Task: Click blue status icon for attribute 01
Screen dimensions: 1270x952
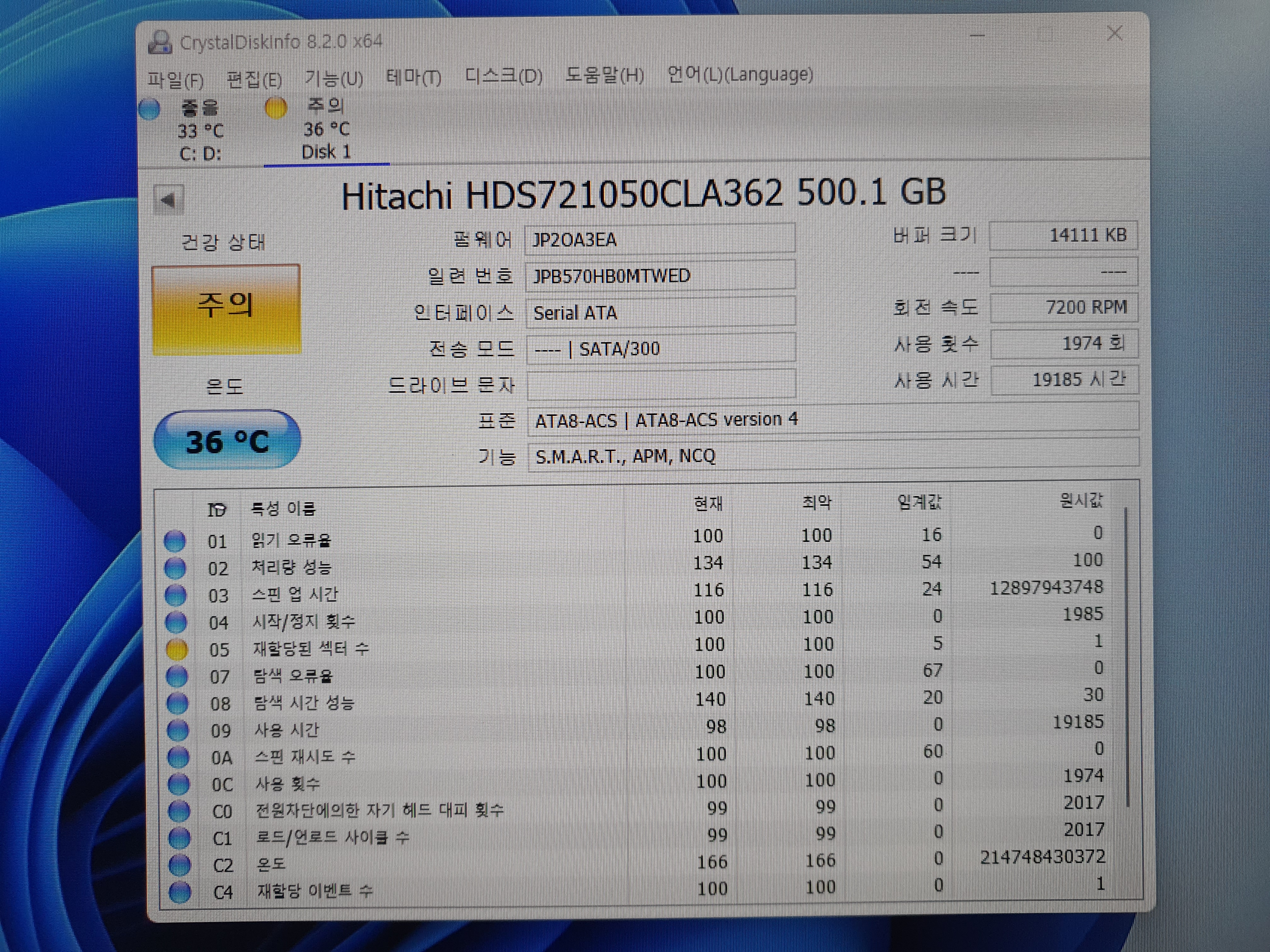Action: coord(174,541)
